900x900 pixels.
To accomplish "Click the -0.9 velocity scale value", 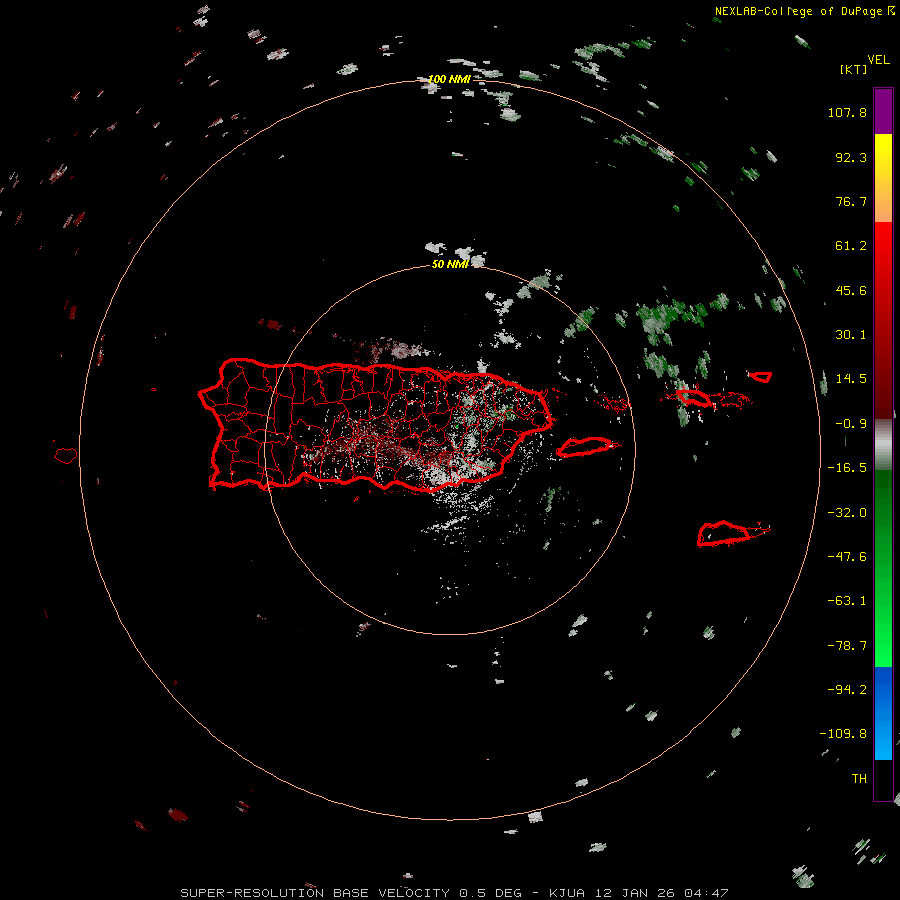I will (x=851, y=424).
